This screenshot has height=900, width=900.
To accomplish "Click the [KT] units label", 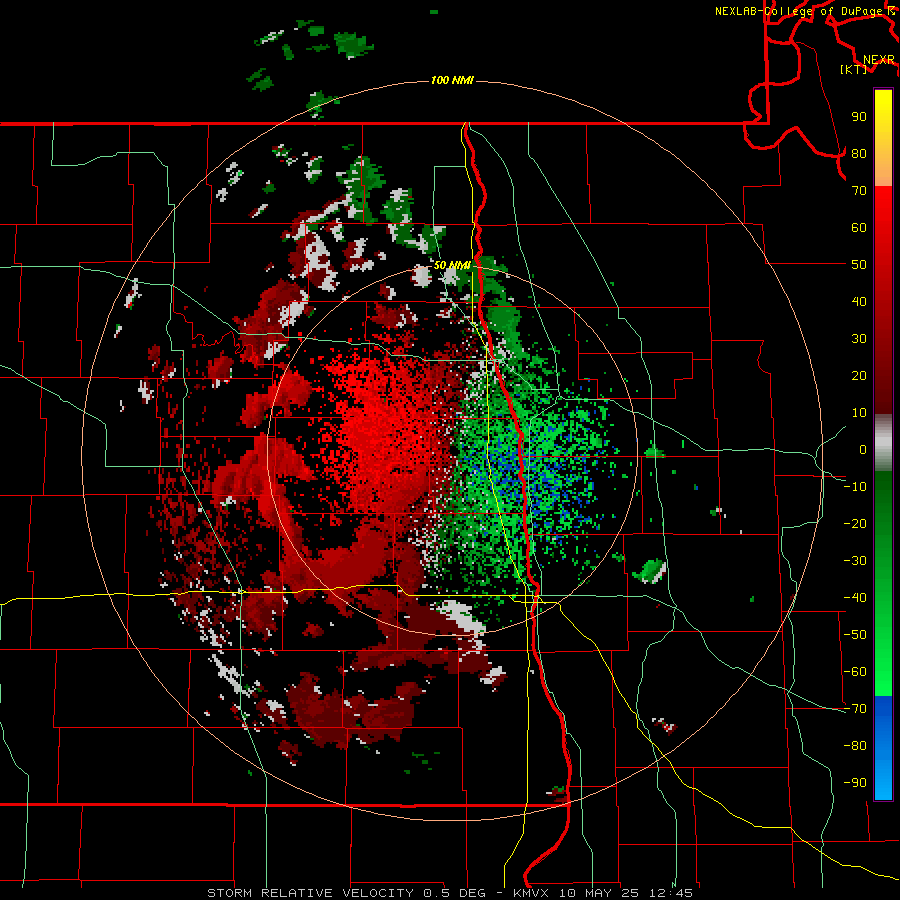I will 854,69.
